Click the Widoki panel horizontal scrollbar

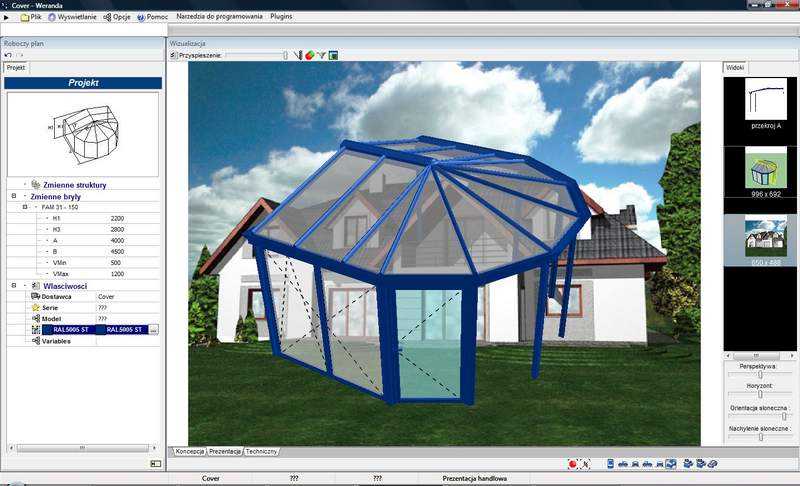(x=760, y=355)
